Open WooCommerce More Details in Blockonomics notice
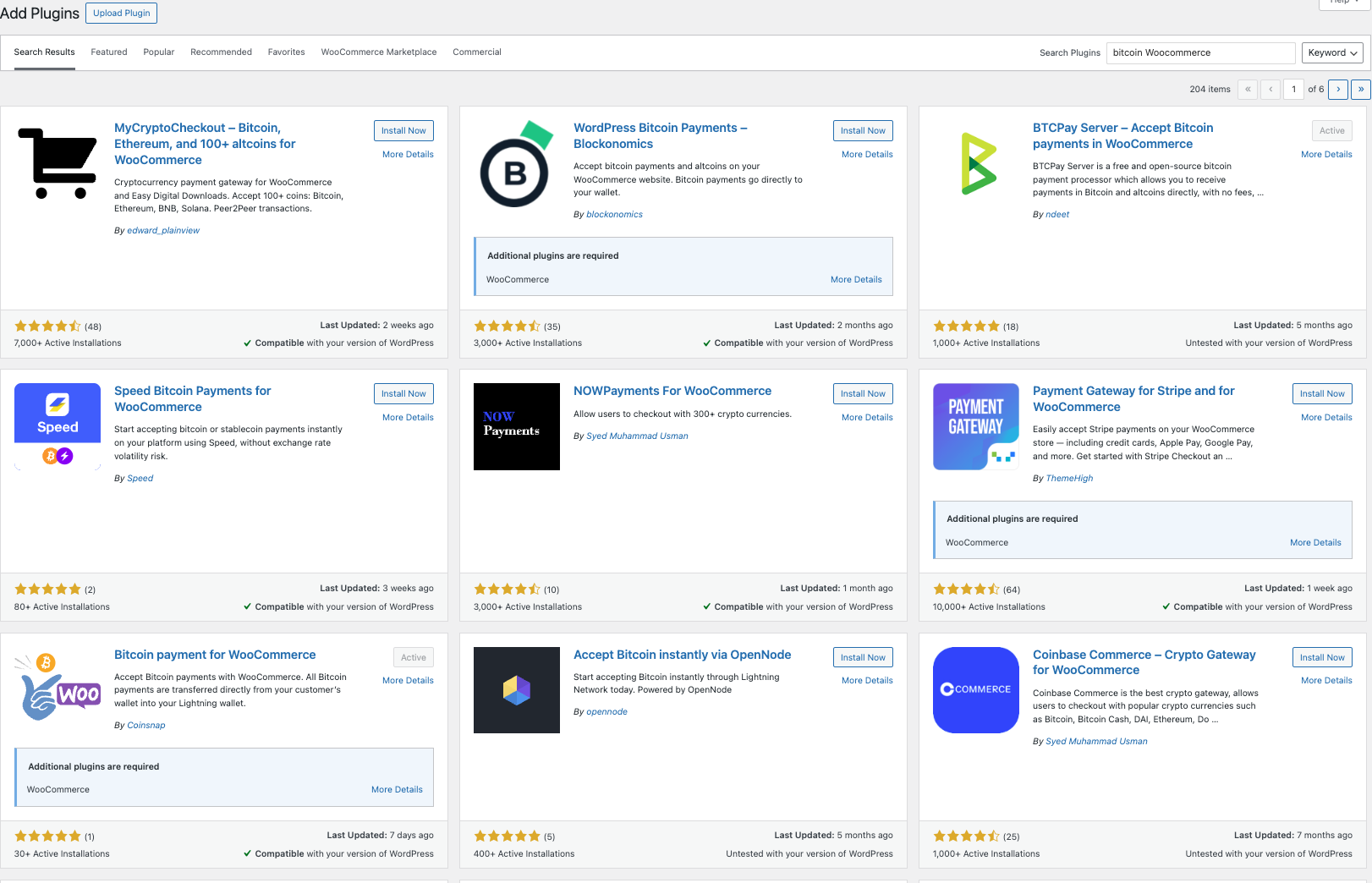Viewport: 1372px width, 883px height. click(x=856, y=280)
